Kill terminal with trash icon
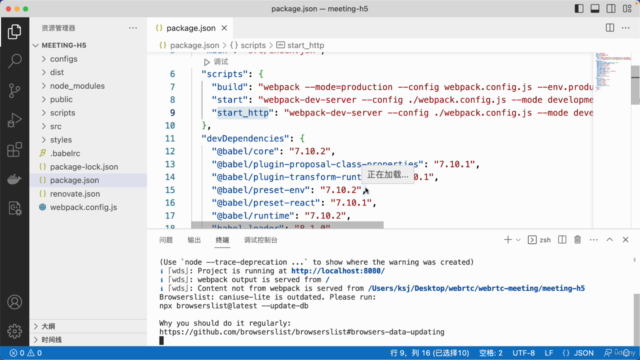Image resolution: width=640 pixels, height=360 pixels. (x=578, y=240)
